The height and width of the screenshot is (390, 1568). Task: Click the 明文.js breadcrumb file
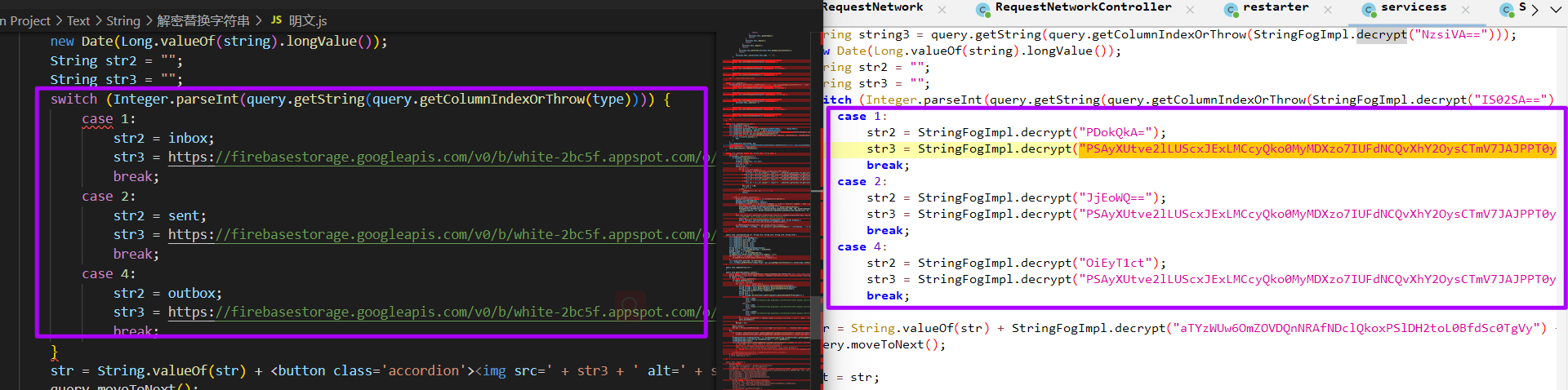click(308, 20)
